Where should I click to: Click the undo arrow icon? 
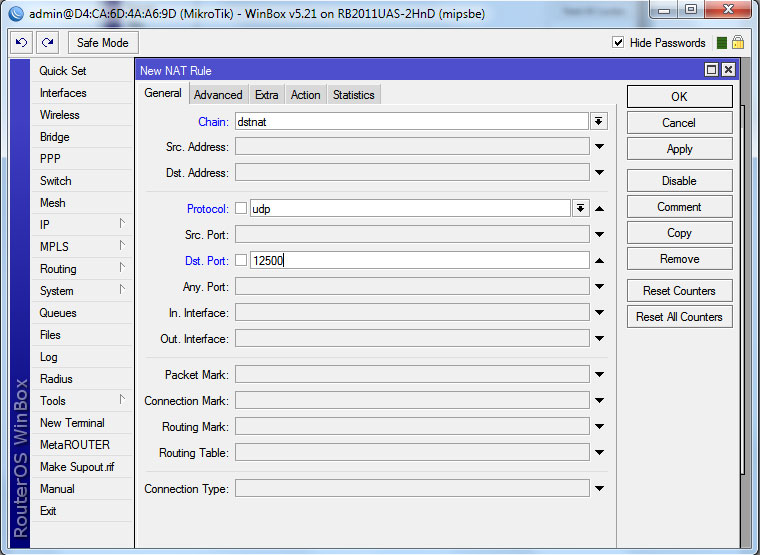(x=22, y=43)
